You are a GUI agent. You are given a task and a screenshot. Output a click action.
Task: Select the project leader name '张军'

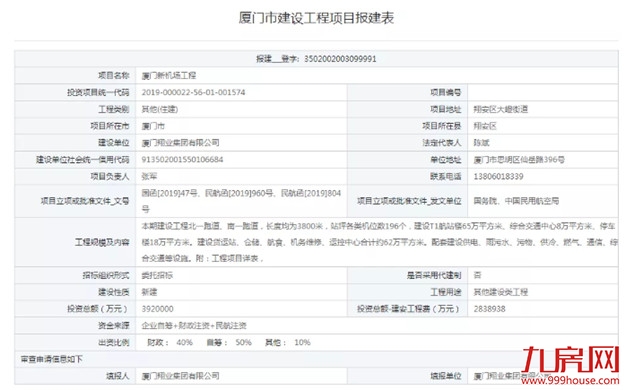[149, 177]
